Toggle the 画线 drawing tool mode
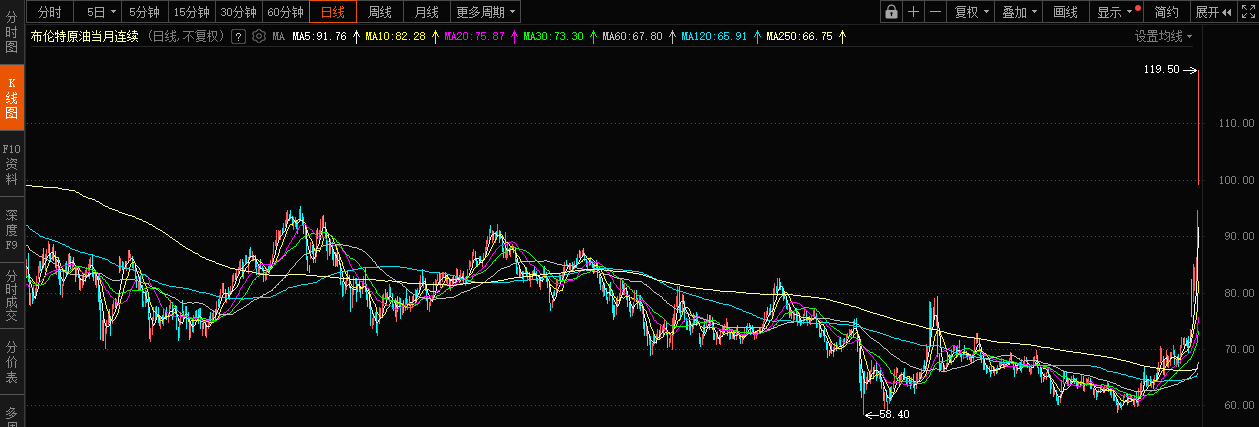Screen dimensions: 1259x427 pyautogui.click(x=1066, y=12)
